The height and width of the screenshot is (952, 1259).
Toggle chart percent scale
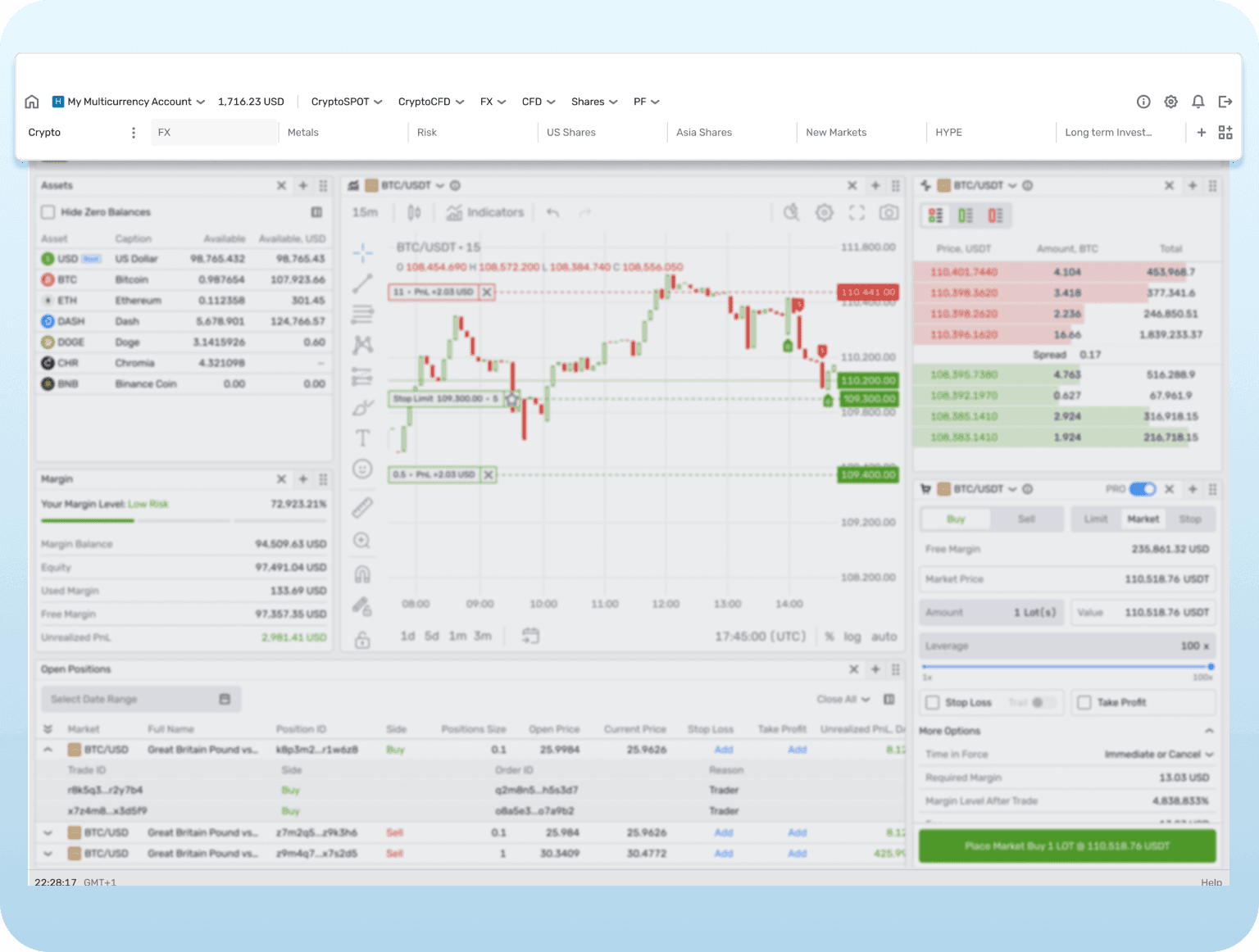tap(829, 637)
